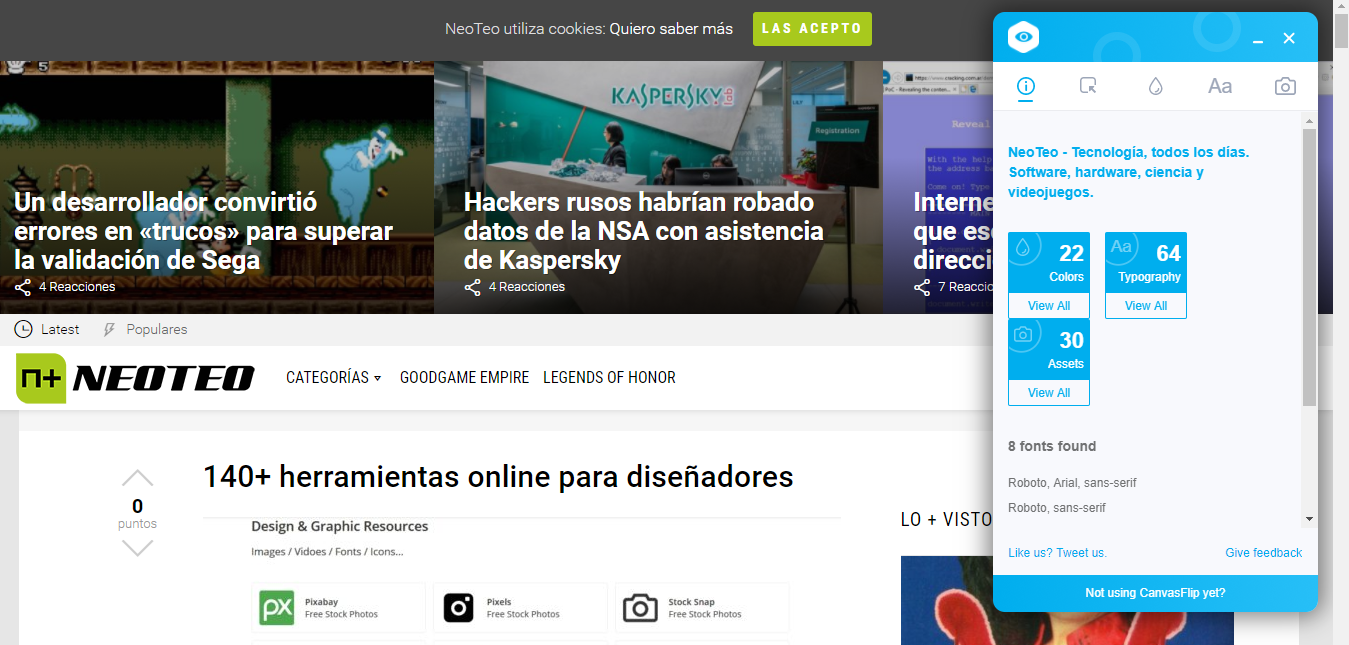
Task: Open the assets camera tab icon
Action: tap(1285, 86)
